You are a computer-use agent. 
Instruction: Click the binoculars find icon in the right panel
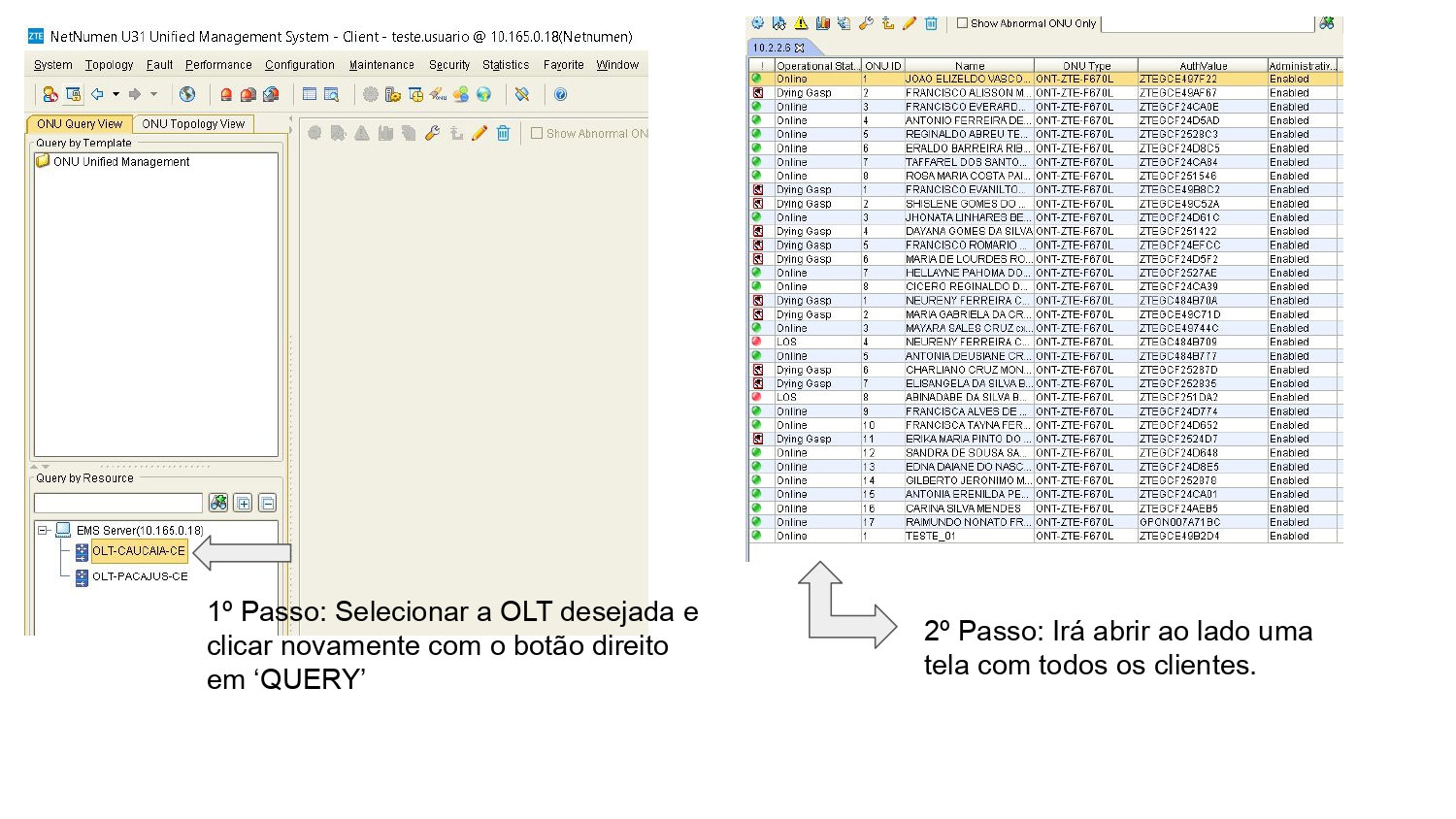tap(1327, 23)
